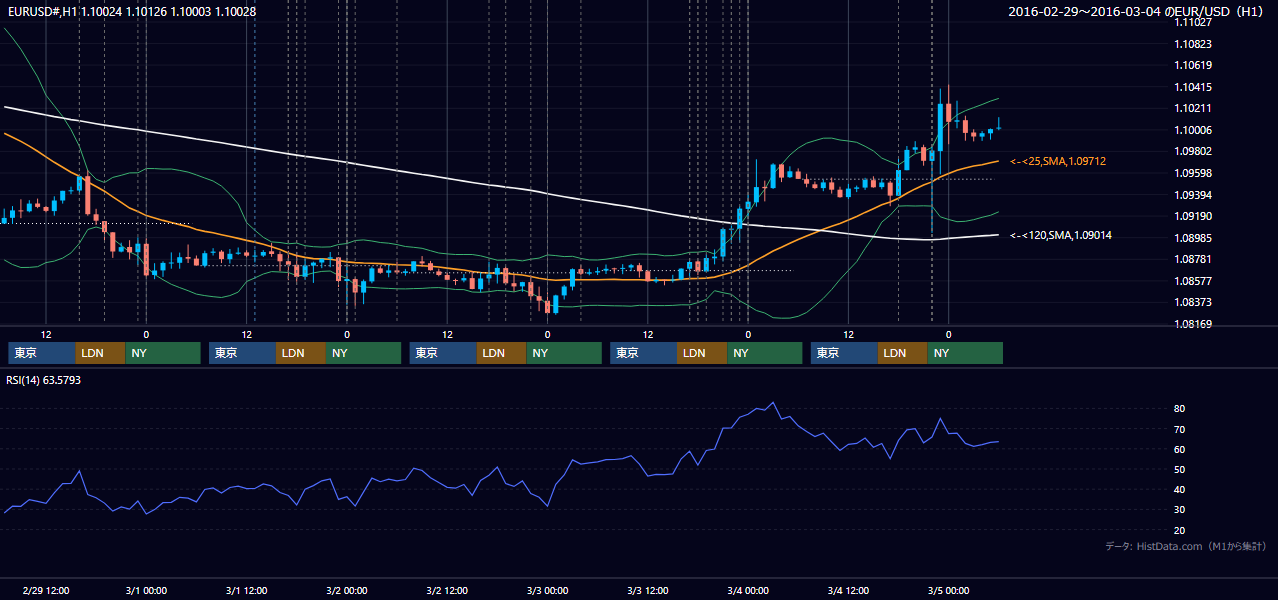
Task: Click price axis value 1.10006
Action: tap(1193, 130)
